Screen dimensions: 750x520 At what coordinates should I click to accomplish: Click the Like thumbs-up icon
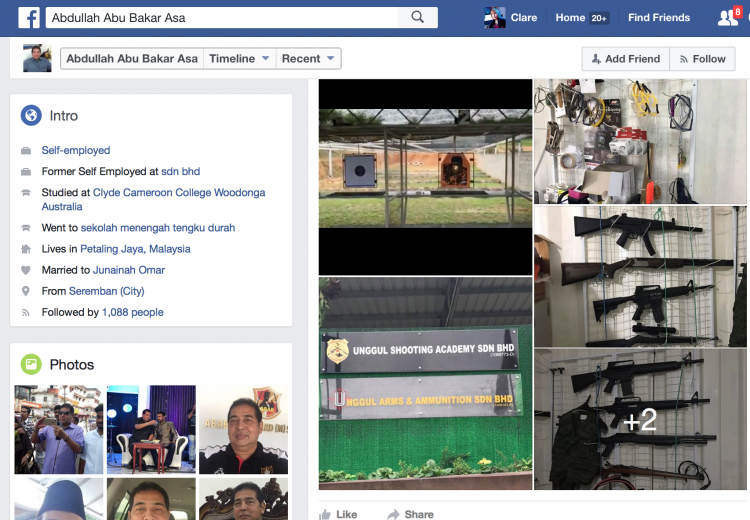point(325,514)
